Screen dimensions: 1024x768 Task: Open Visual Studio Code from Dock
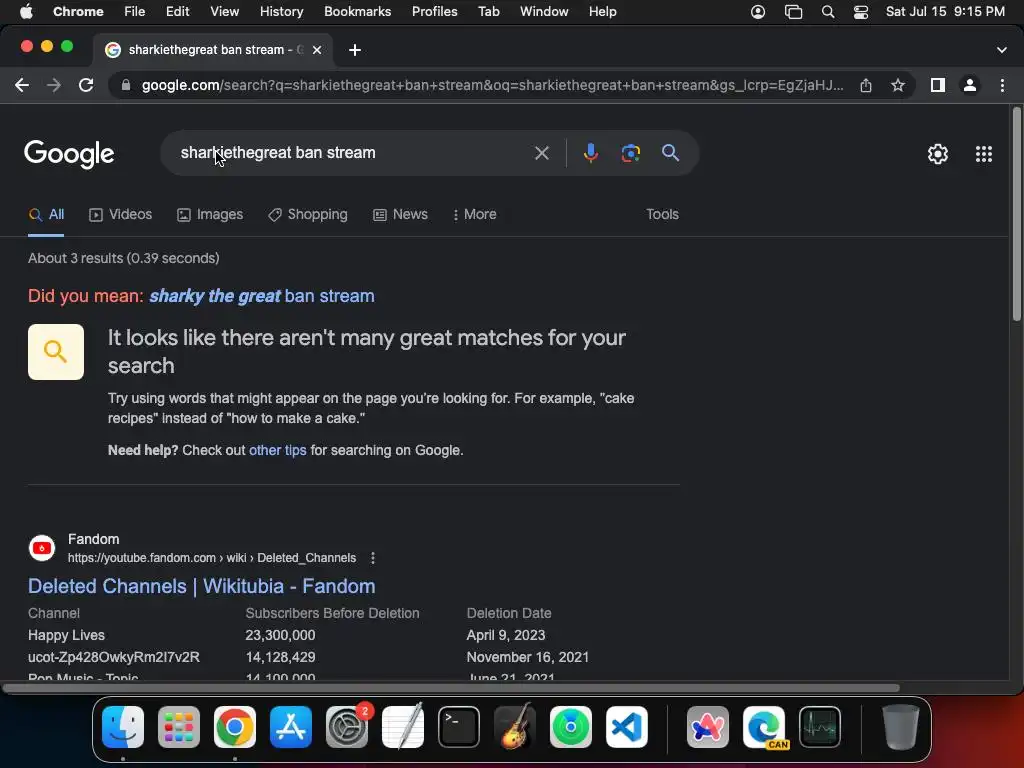626,727
